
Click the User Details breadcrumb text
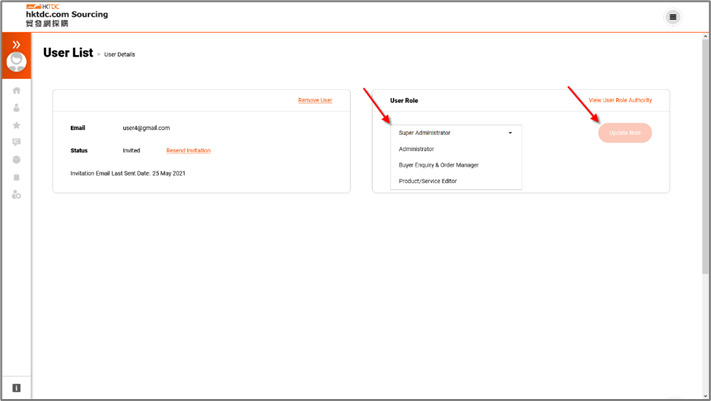tap(120, 54)
